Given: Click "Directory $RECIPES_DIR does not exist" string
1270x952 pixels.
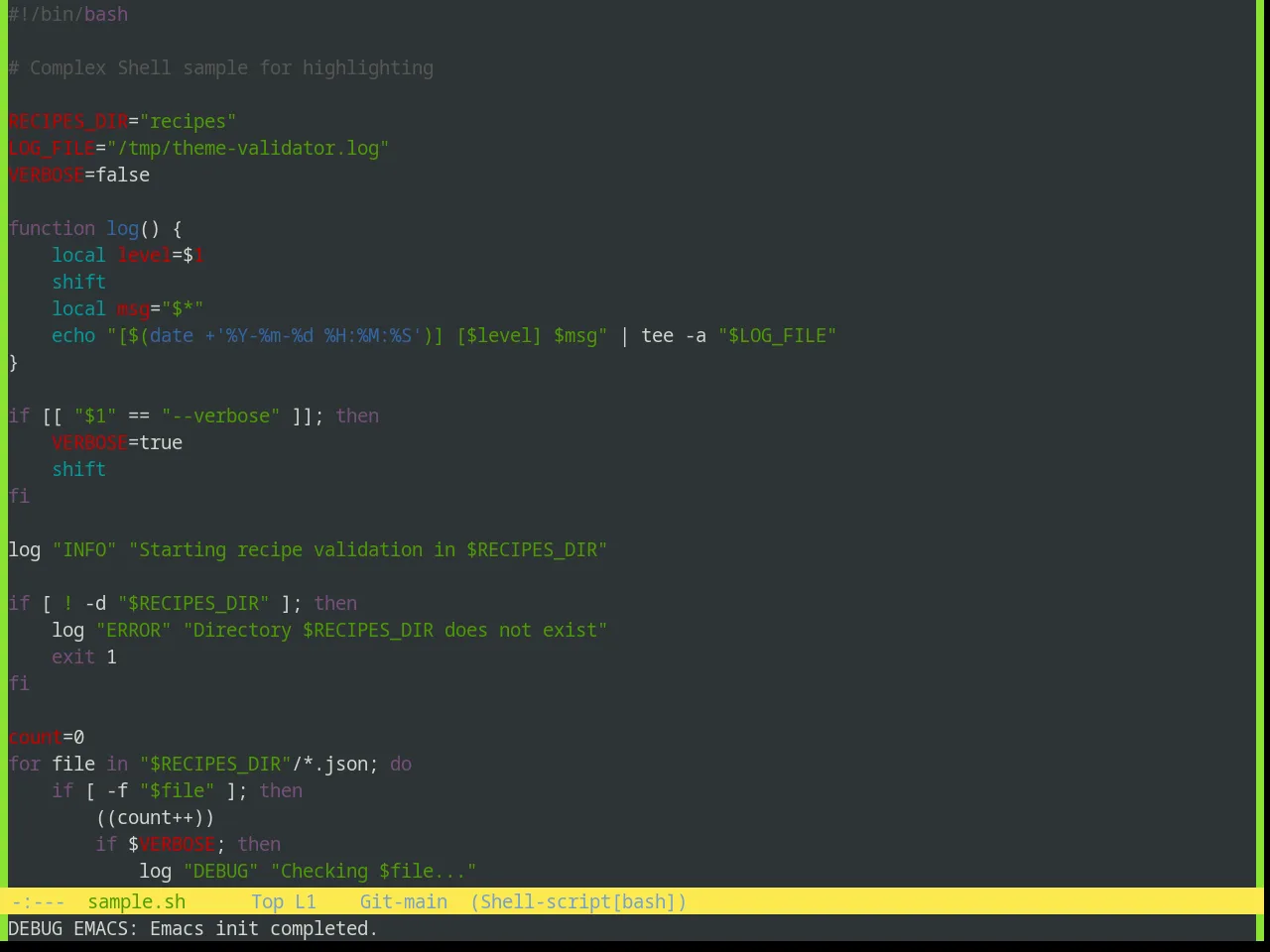Looking at the screenshot, I should 395,630.
